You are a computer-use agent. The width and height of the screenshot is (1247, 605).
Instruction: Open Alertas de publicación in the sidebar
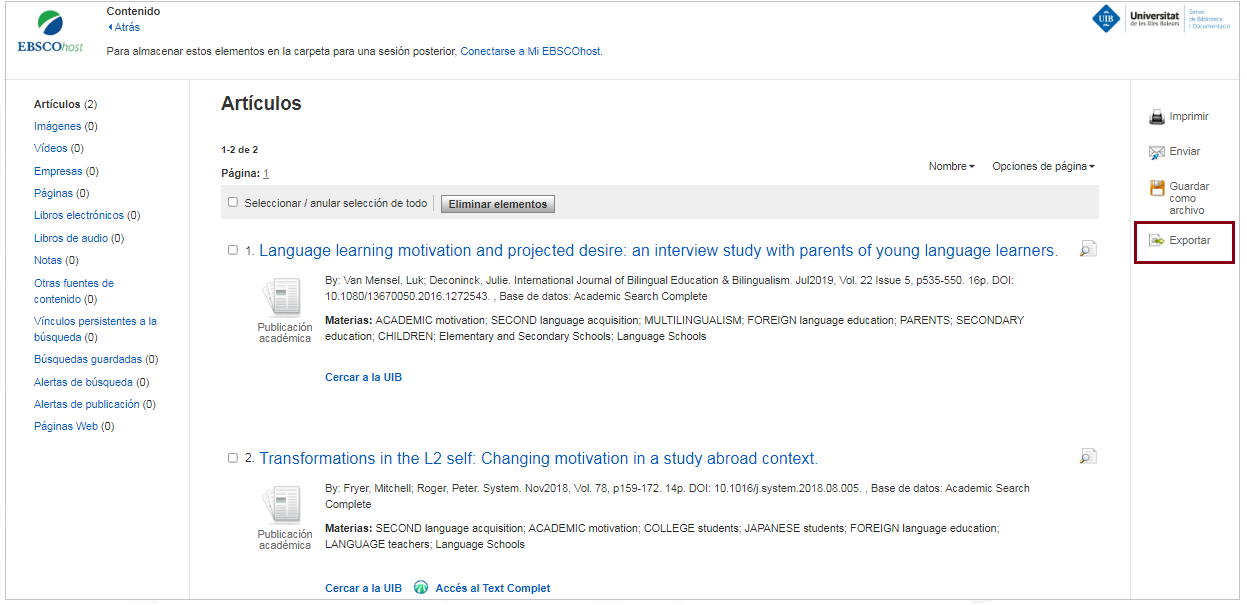pos(95,404)
